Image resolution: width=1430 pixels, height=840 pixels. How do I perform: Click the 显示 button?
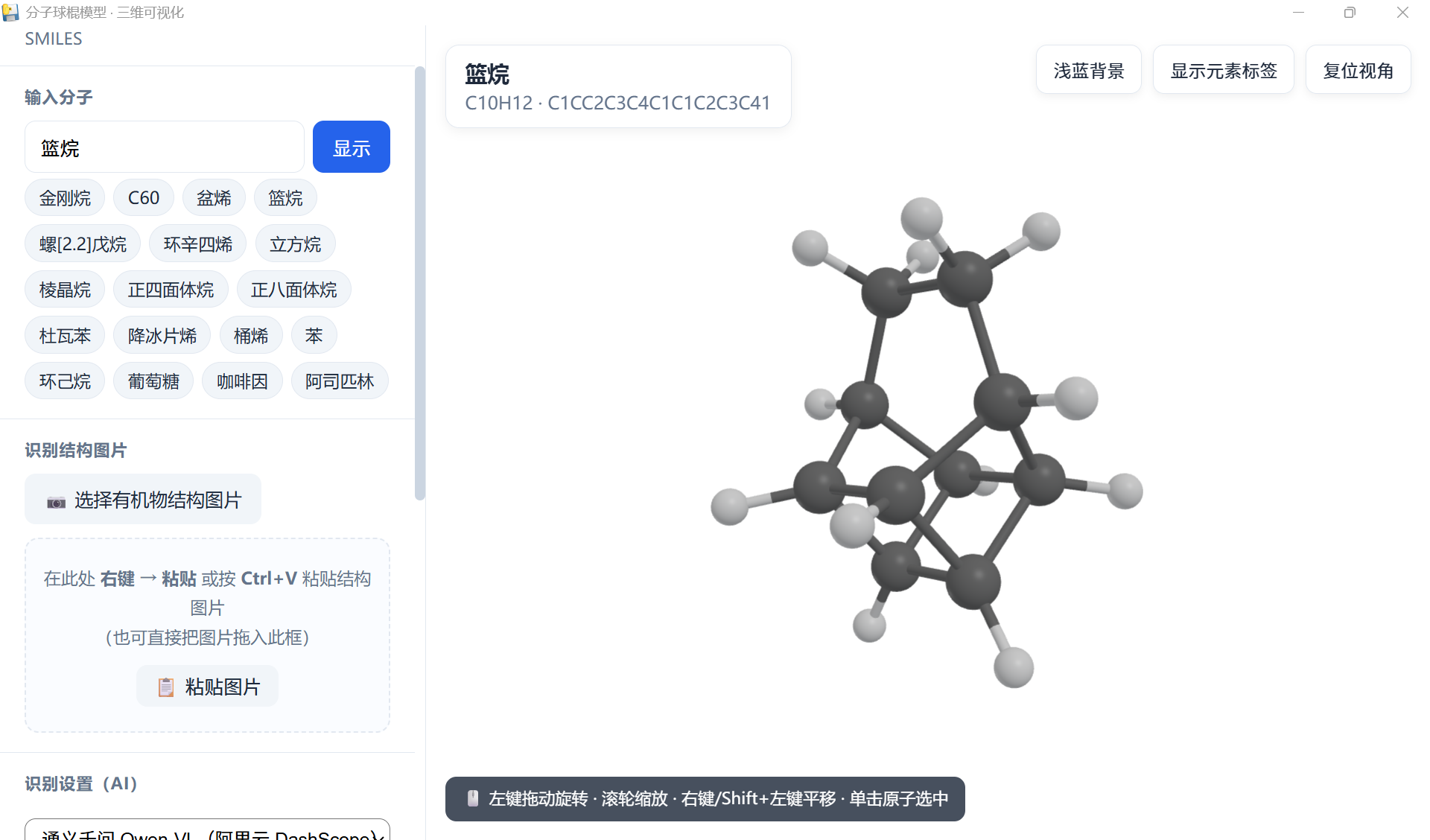pos(352,147)
